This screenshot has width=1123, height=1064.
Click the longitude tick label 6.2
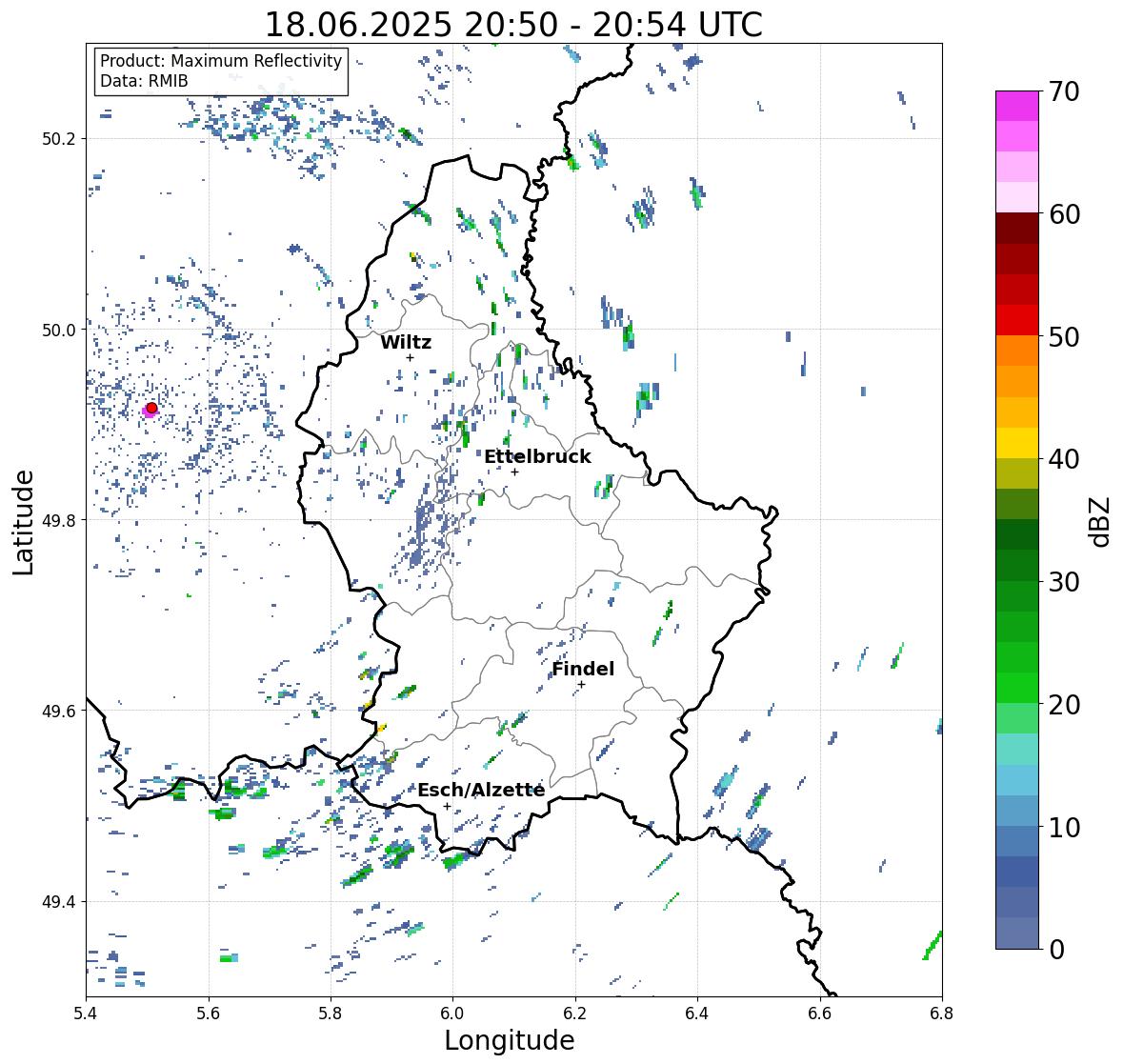point(575,1013)
